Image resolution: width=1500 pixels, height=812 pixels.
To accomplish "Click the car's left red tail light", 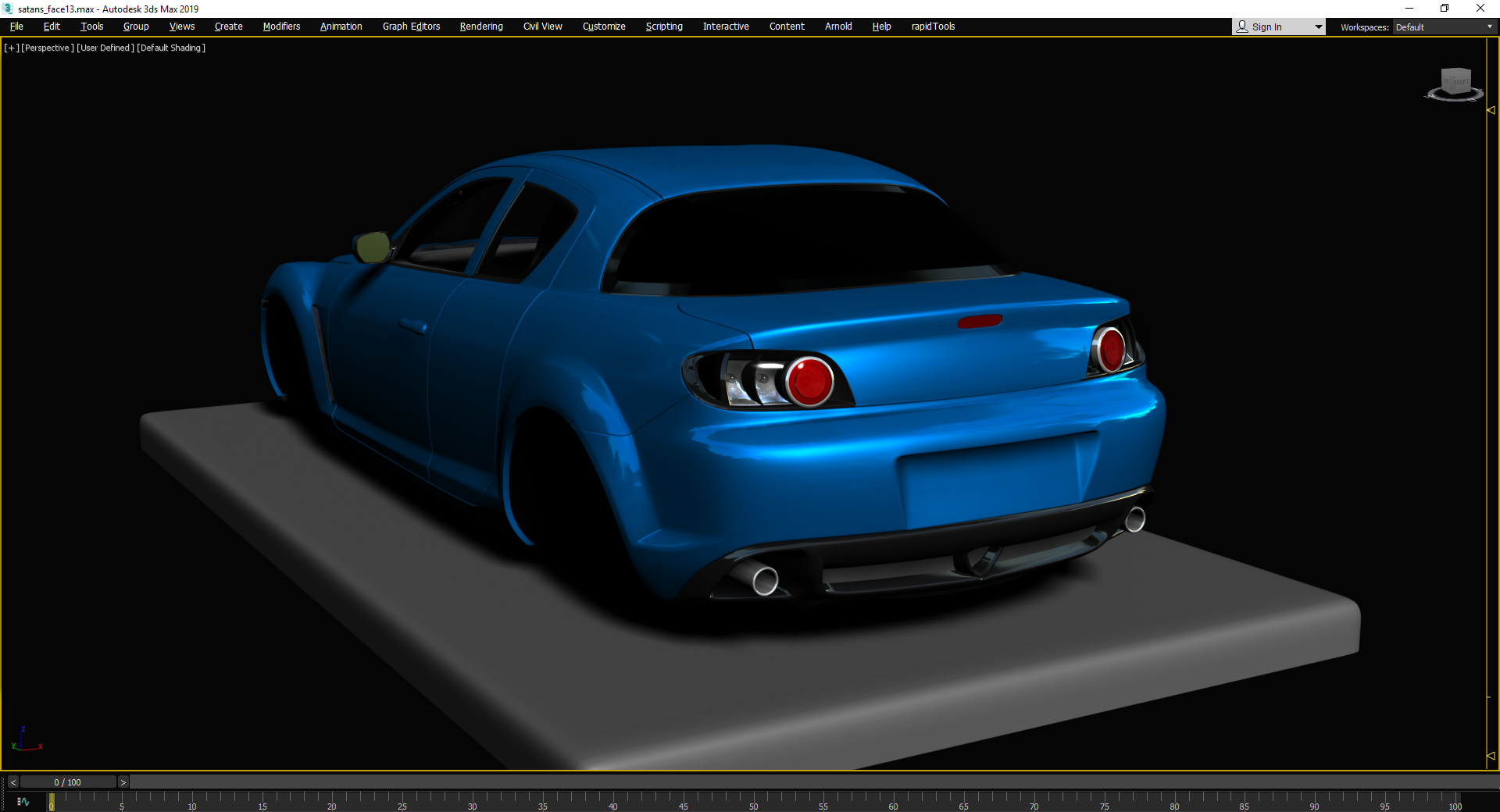I will pyautogui.click(x=809, y=382).
